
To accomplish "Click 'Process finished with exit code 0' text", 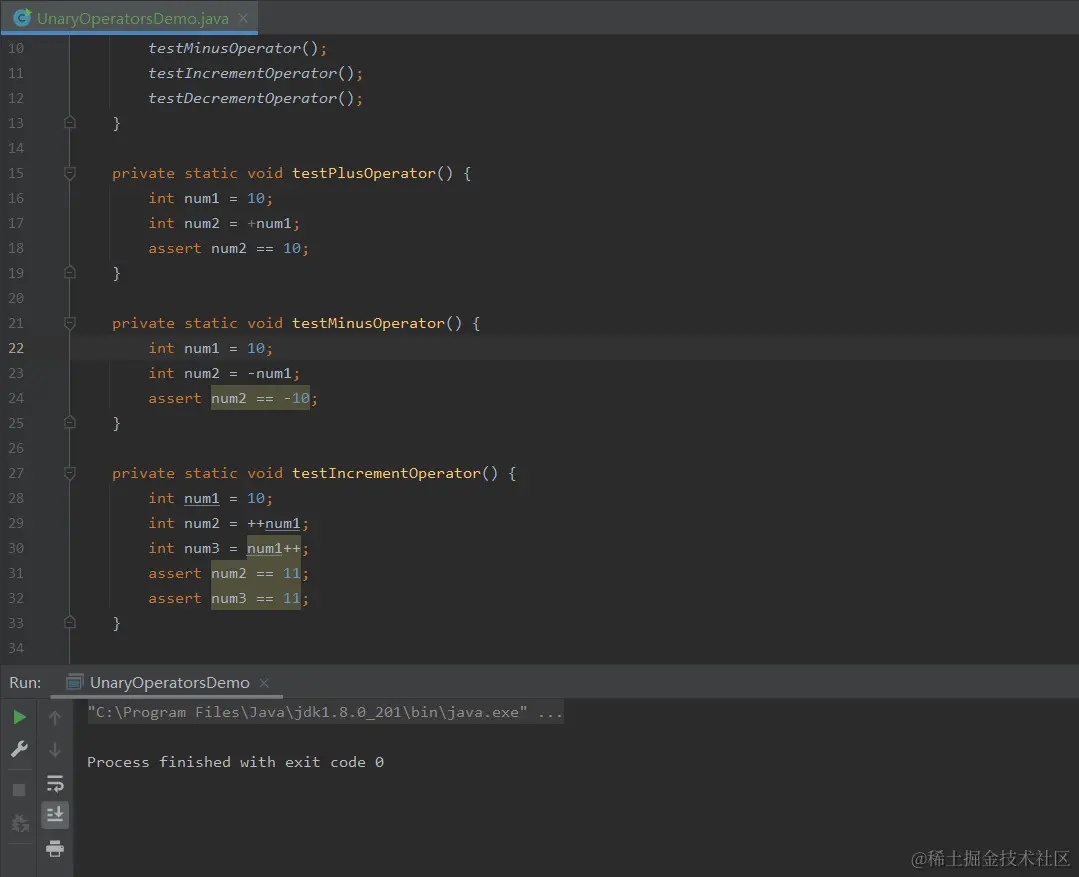I will coord(235,762).
